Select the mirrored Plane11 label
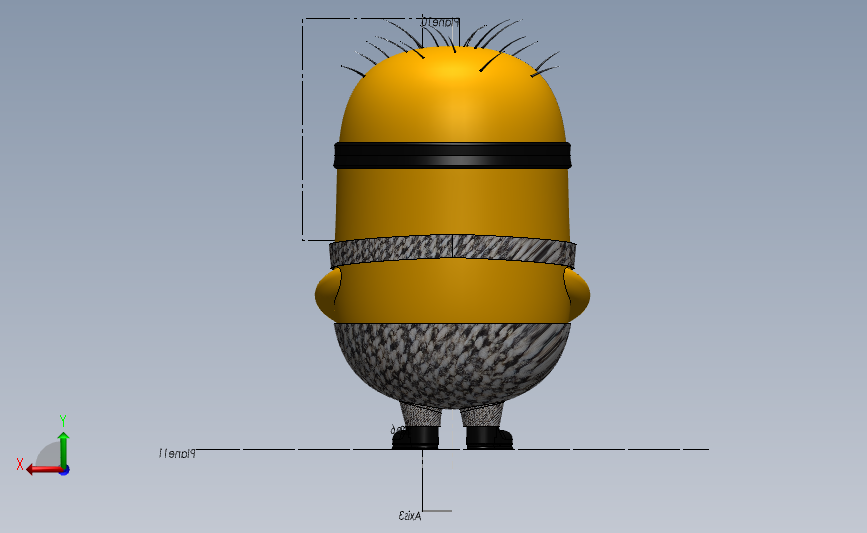Image resolution: width=867 pixels, height=533 pixels. pyautogui.click(x=177, y=453)
